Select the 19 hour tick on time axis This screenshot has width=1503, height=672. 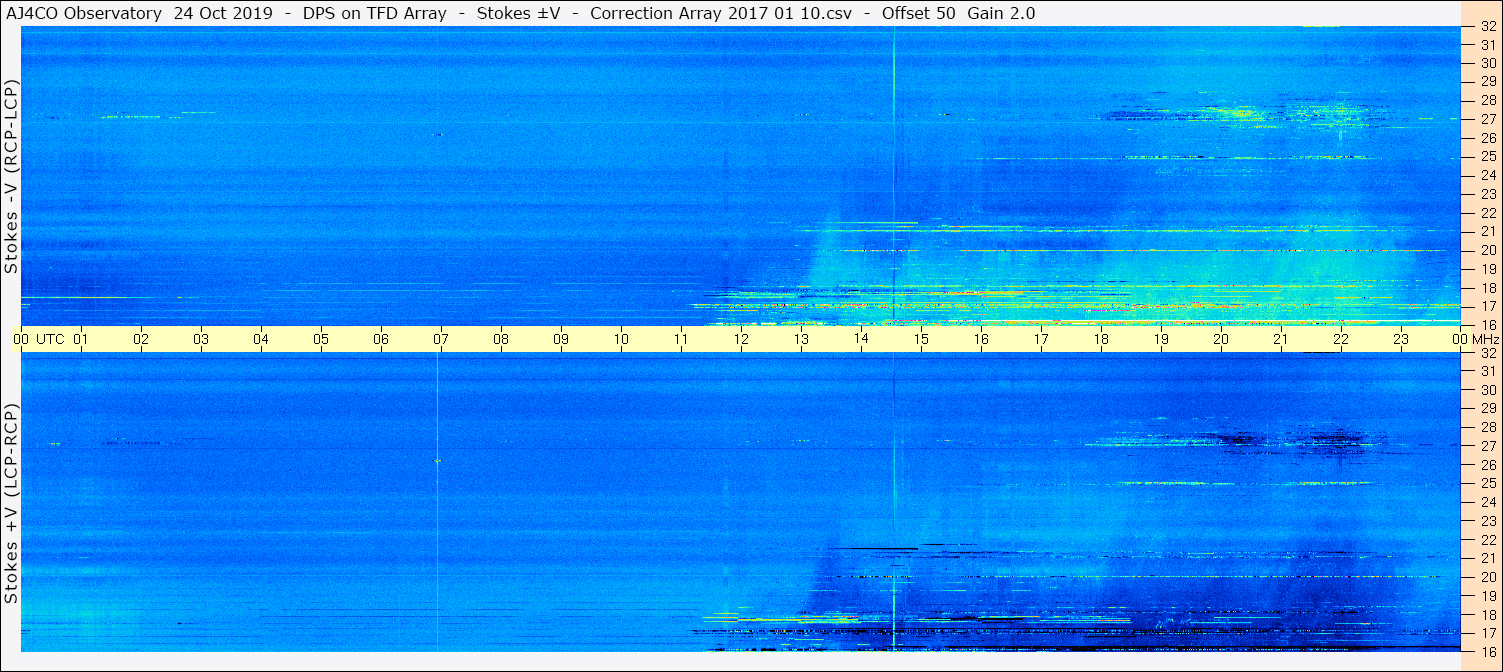click(x=1161, y=339)
